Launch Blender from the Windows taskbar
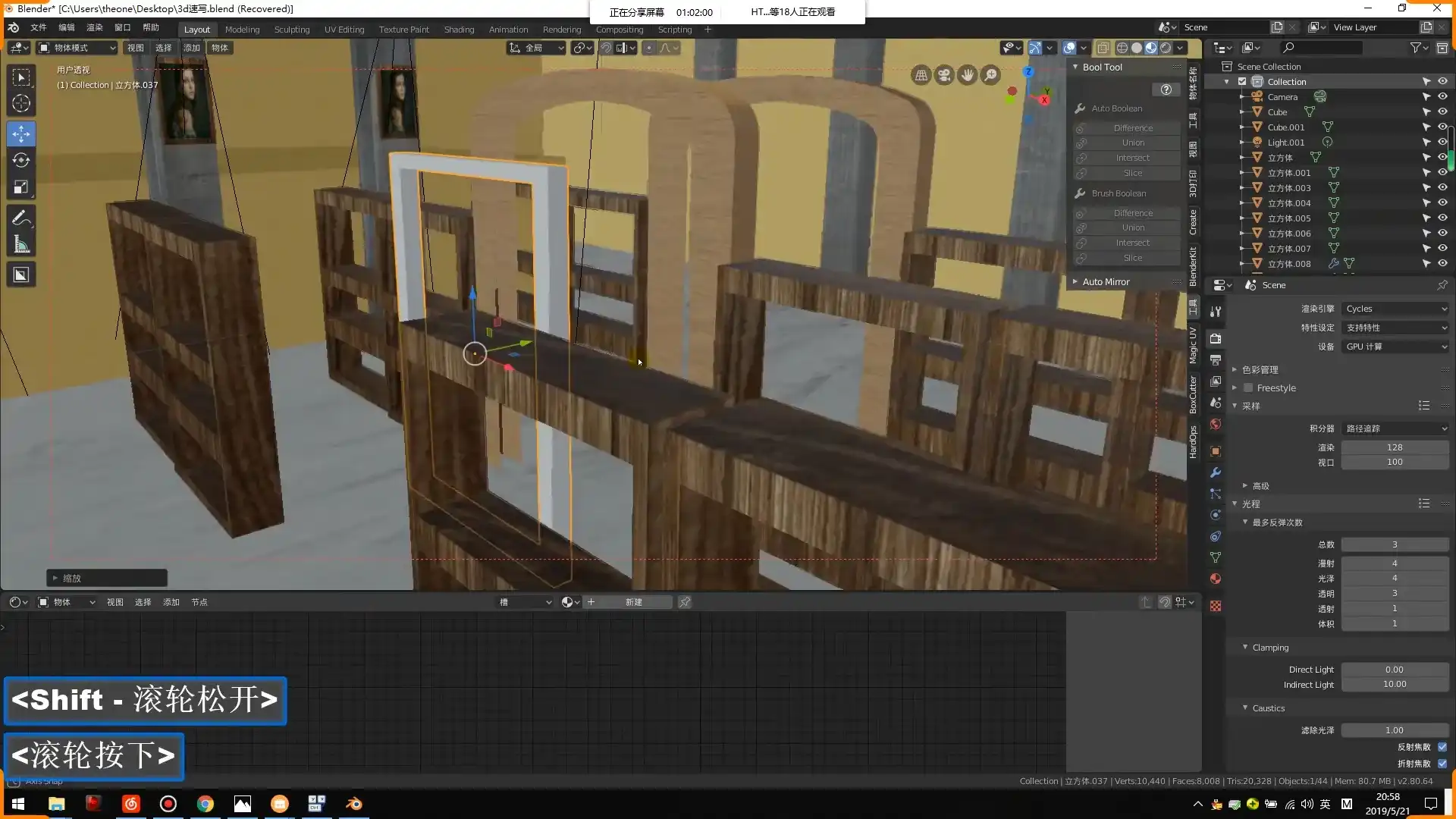 point(354,804)
